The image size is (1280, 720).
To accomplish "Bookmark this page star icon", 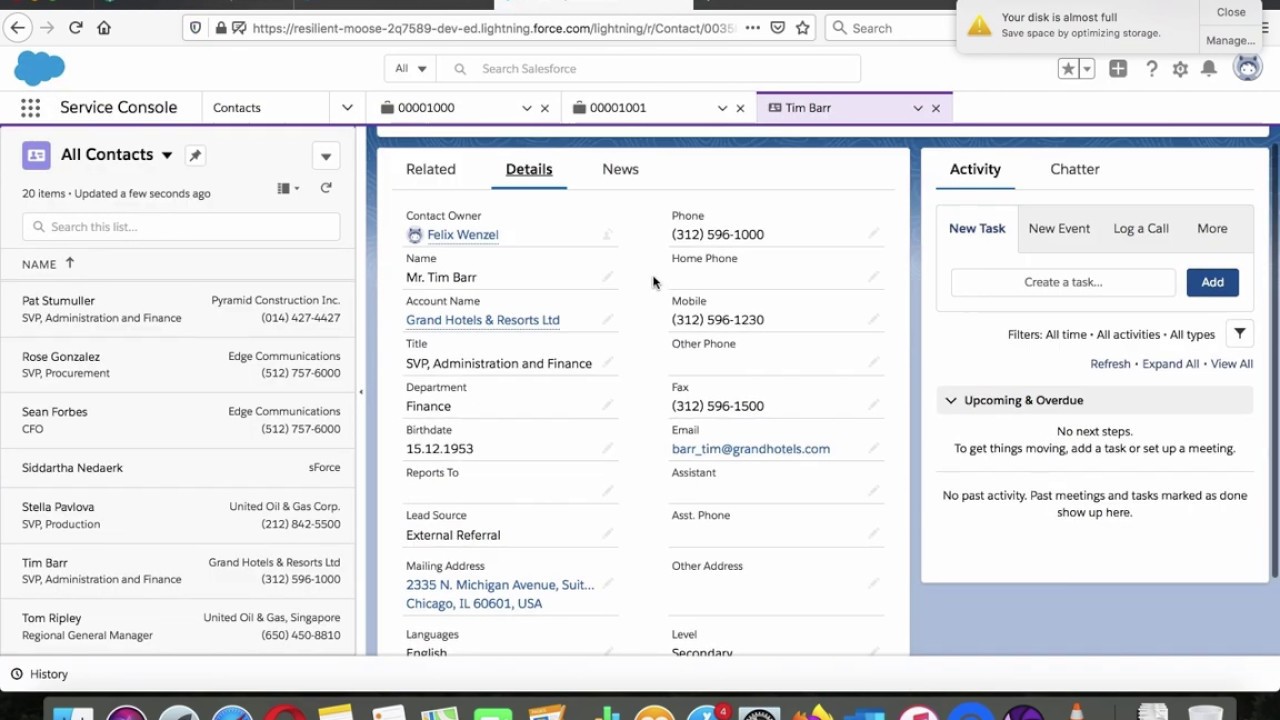I will [x=802, y=28].
